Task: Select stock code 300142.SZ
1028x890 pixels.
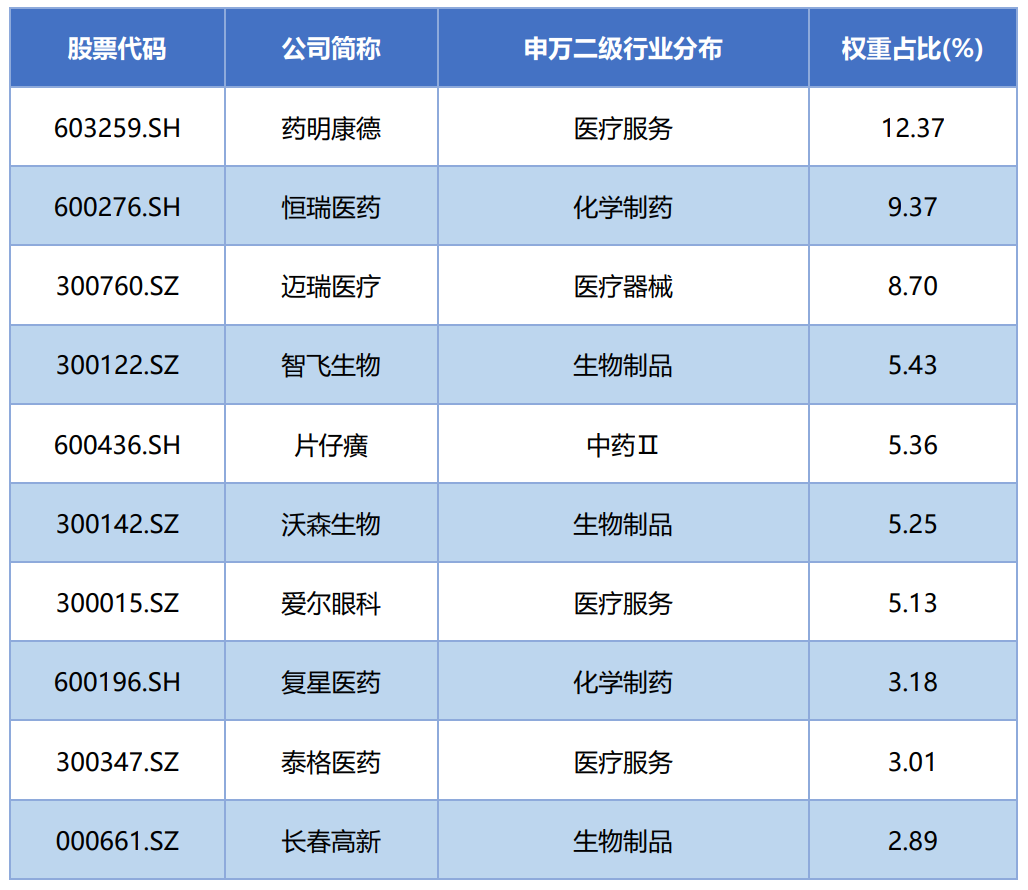Action: point(117,524)
